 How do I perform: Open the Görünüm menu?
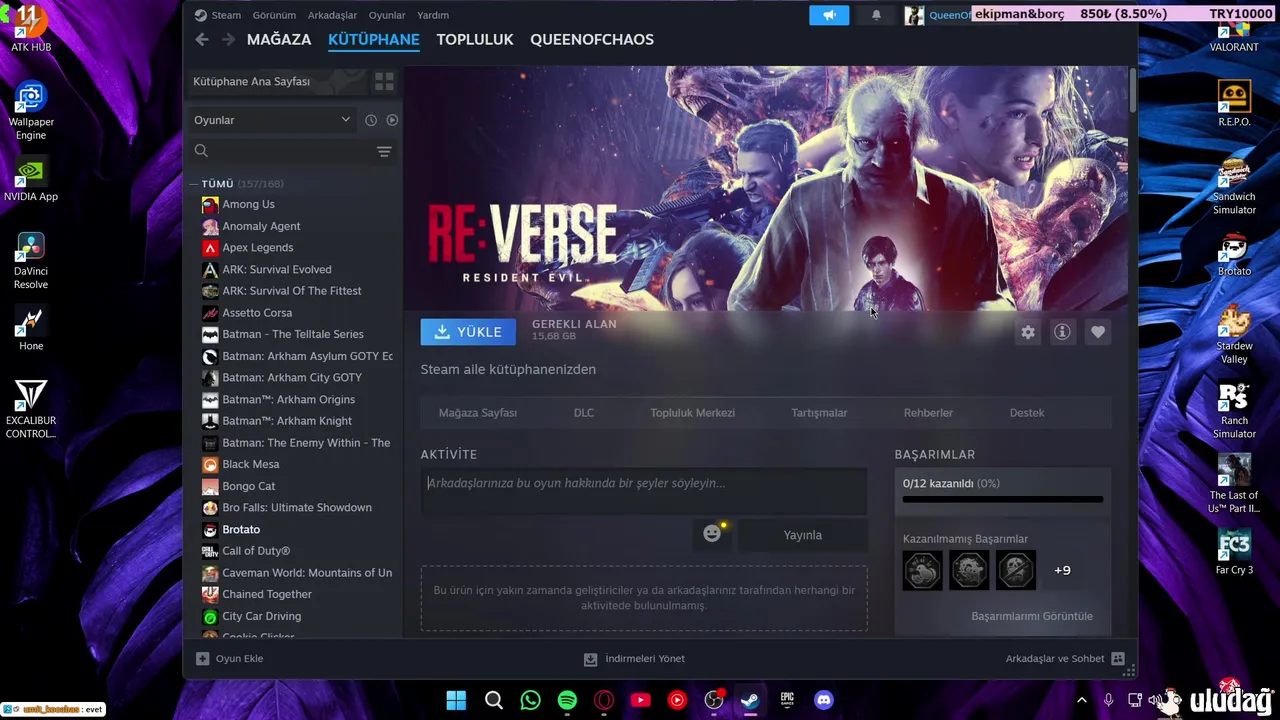click(x=274, y=15)
